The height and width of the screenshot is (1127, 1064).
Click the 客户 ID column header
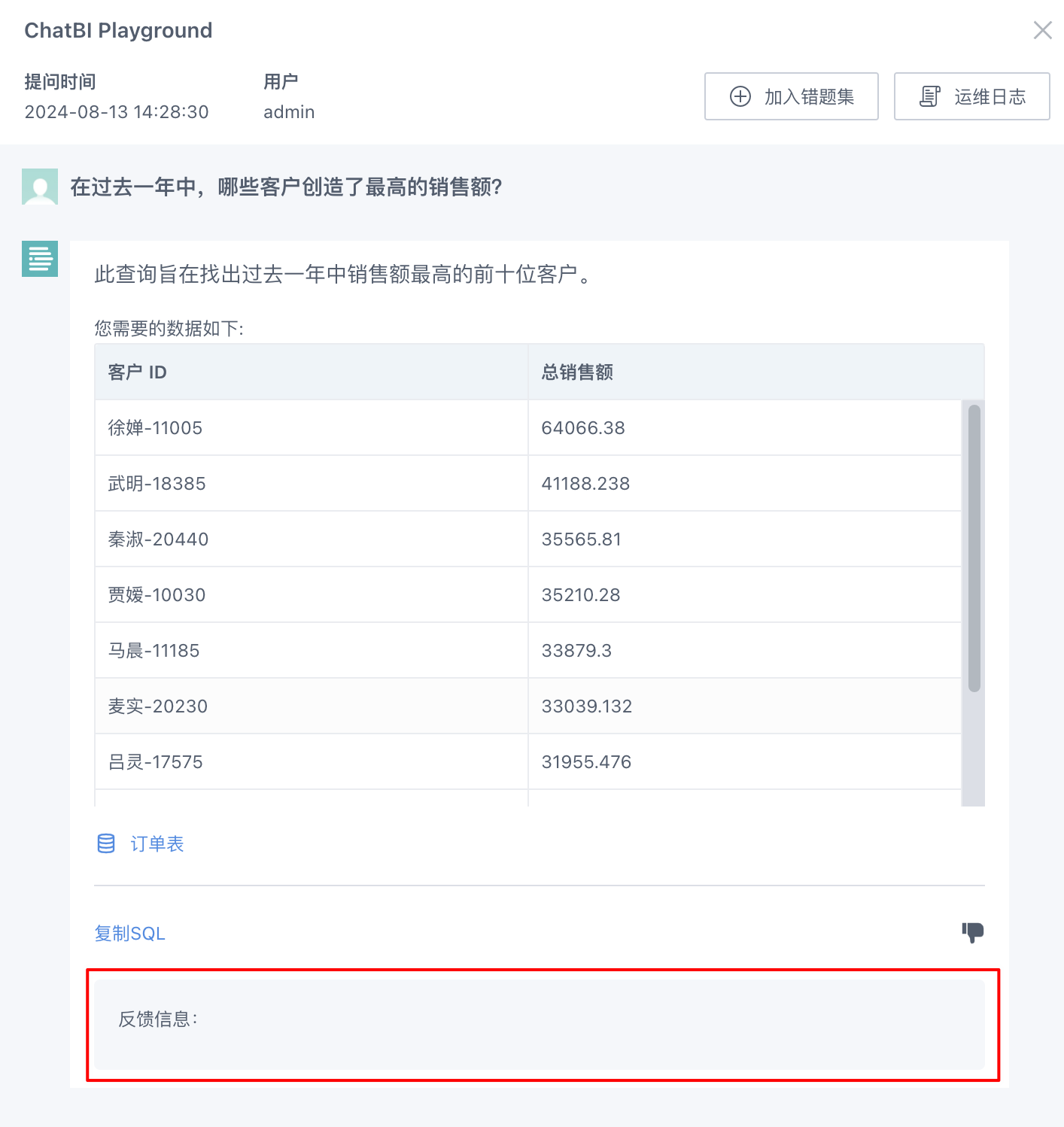point(312,372)
